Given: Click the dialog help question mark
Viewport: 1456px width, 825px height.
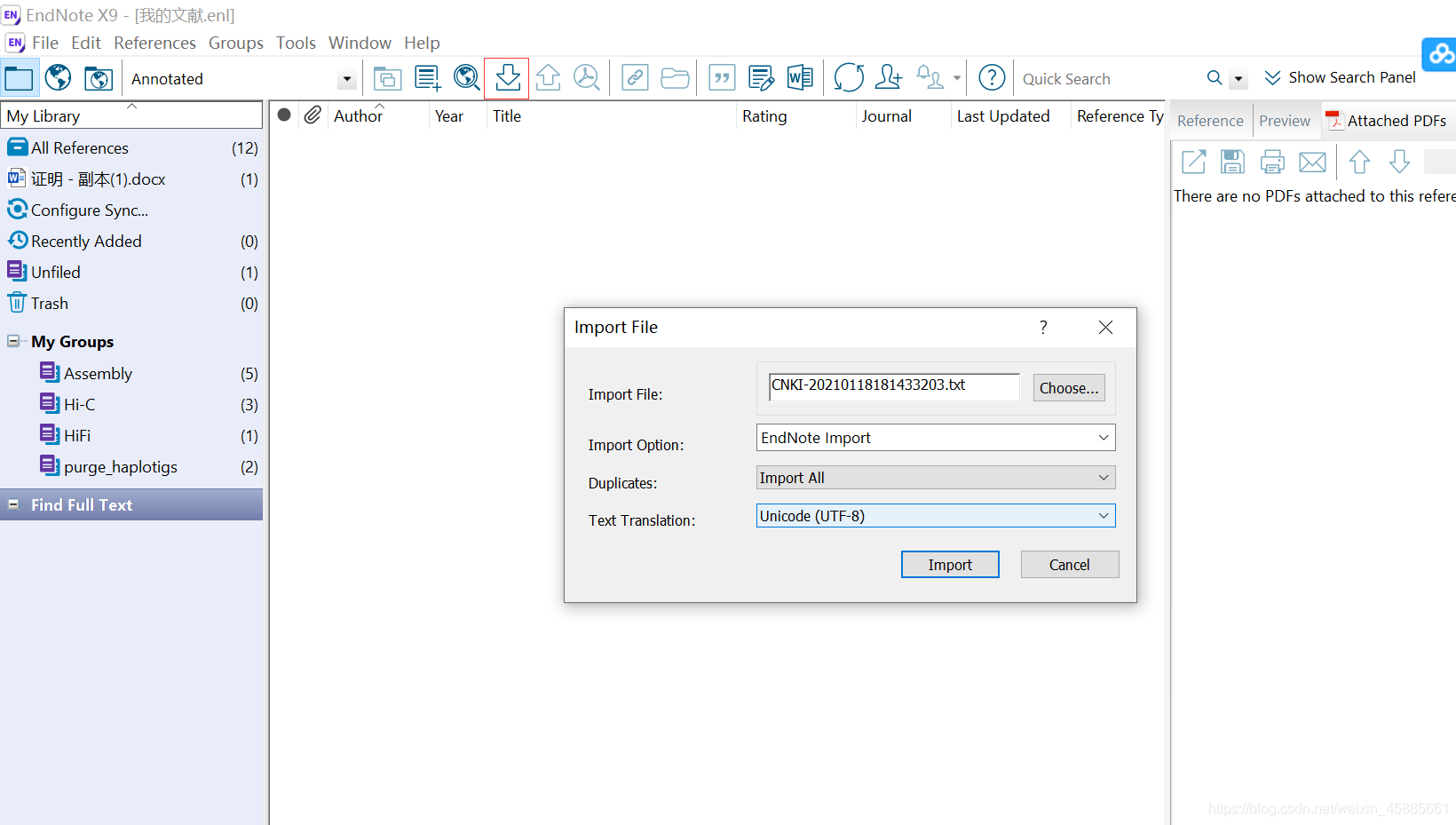Looking at the screenshot, I should point(1043,328).
